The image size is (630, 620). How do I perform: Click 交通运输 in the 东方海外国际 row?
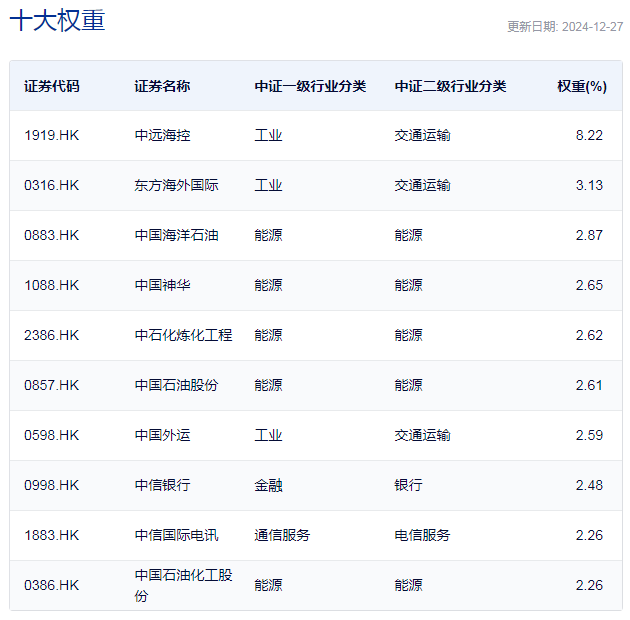click(x=422, y=185)
